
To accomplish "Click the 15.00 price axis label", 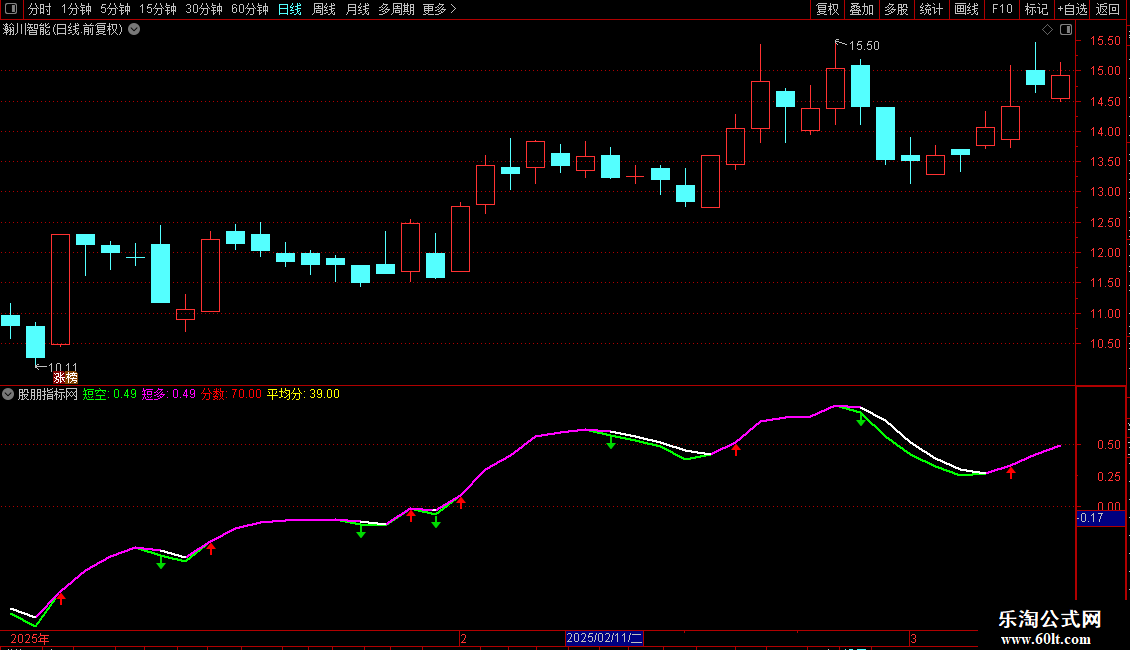I will 1105,71.
